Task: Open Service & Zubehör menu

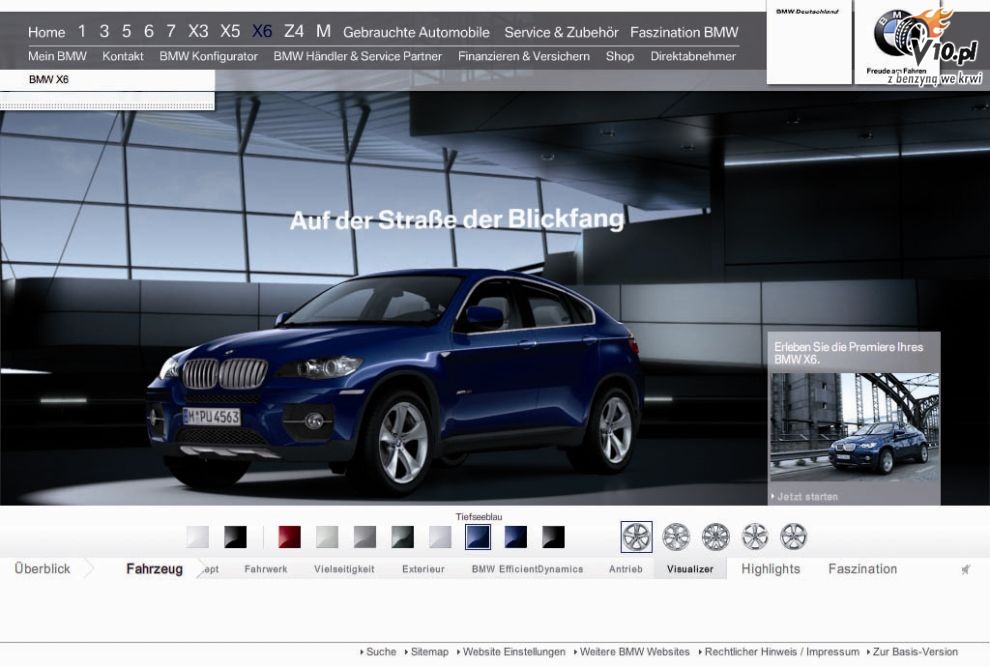Action: (x=561, y=32)
